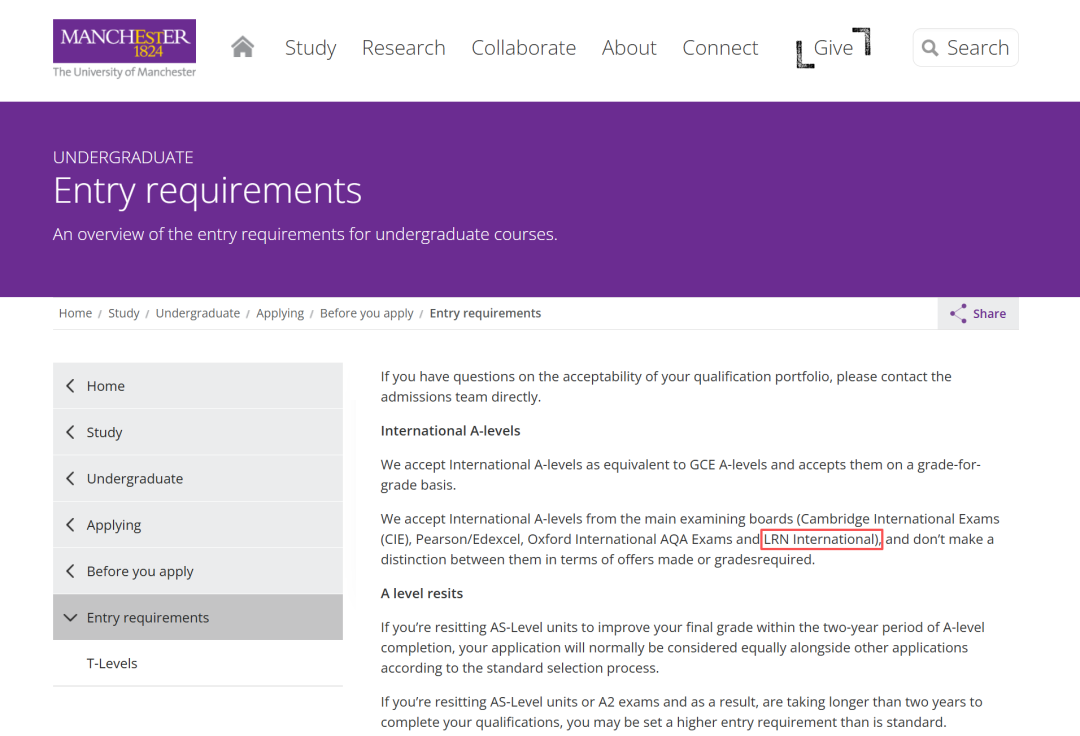
Task: Open the Collaborate navigation menu
Action: 523,48
